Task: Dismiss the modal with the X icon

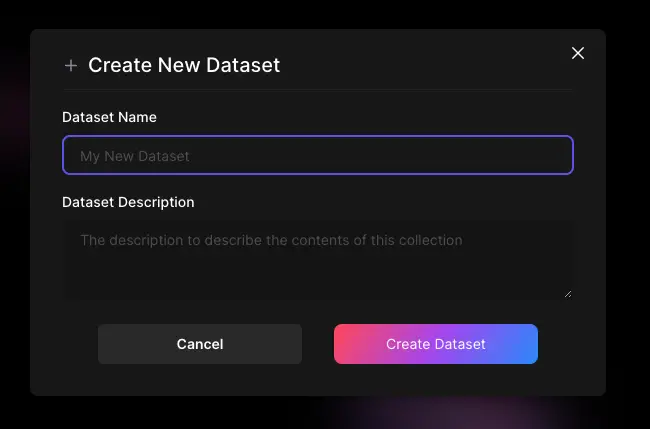Action: 578,53
